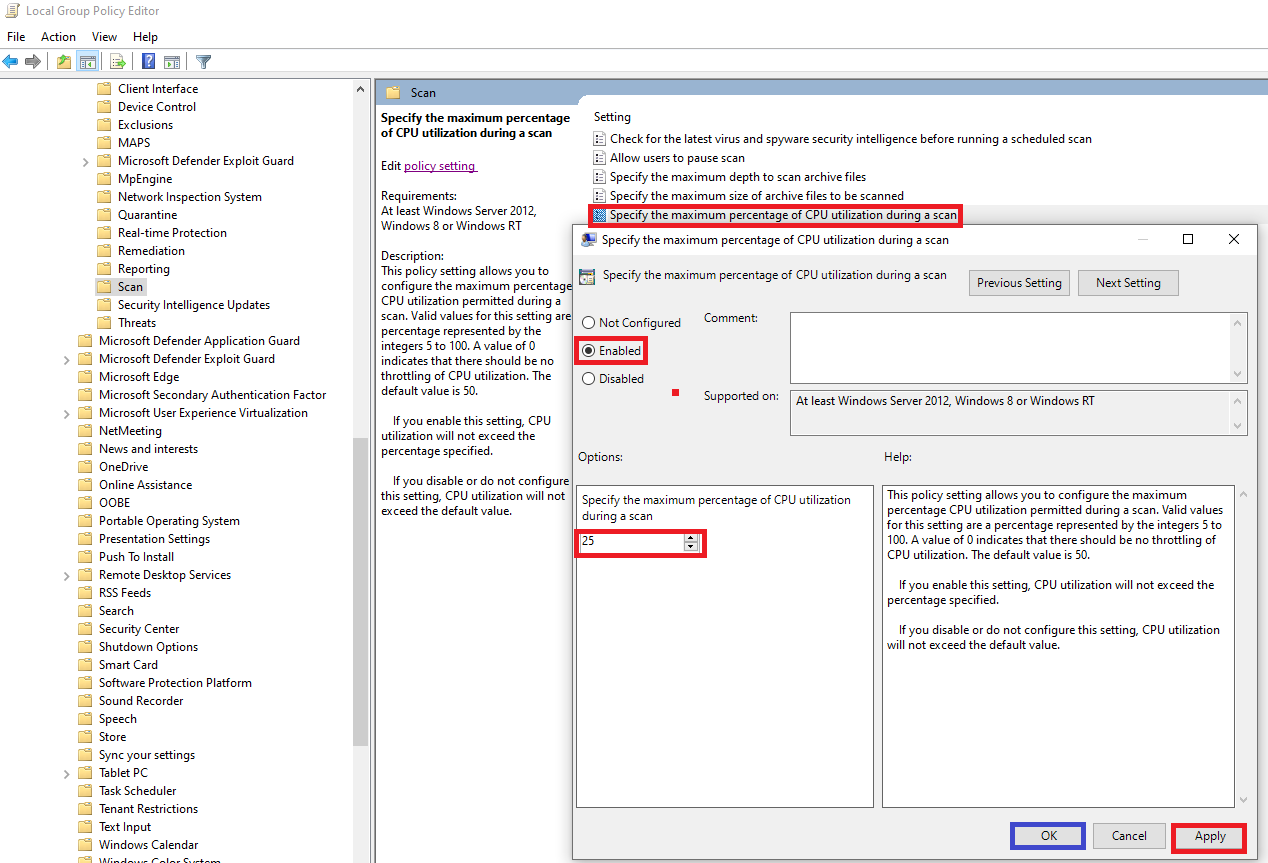Viewport: 1268px width, 863px height.
Task: Click the Back navigation arrow in the toolbar
Action: [10, 61]
